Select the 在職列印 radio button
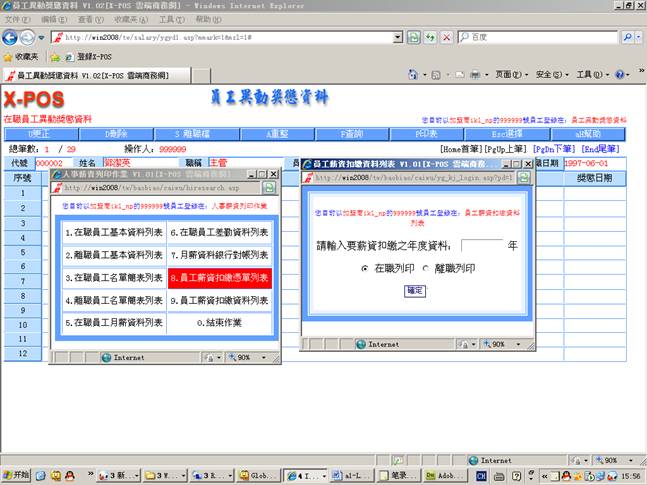The height and width of the screenshot is (485, 647). pyautogui.click(x=365, y=269)
